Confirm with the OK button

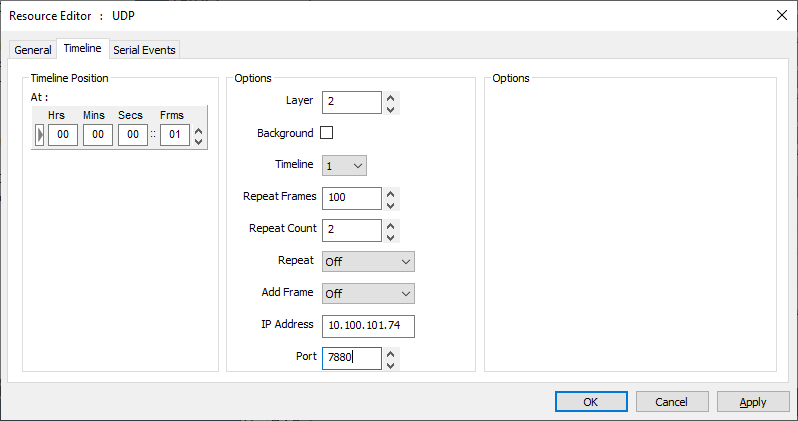pos(591,402)
